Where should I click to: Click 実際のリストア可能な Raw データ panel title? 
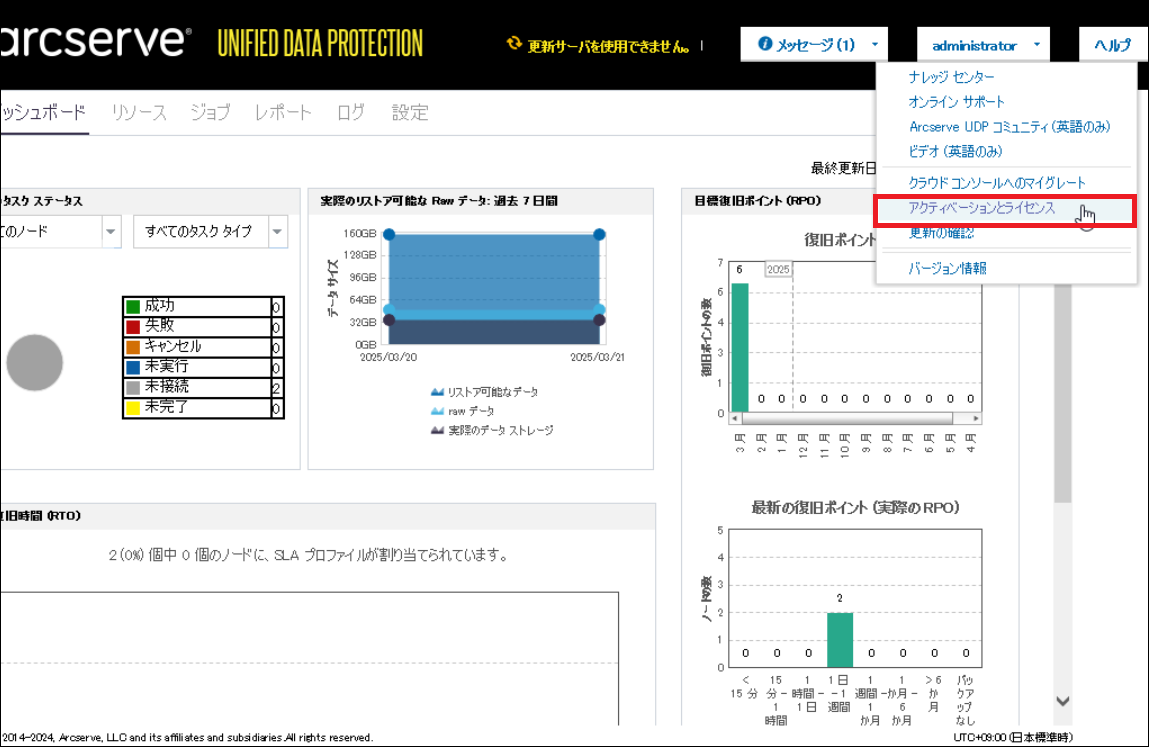[438, 201]
